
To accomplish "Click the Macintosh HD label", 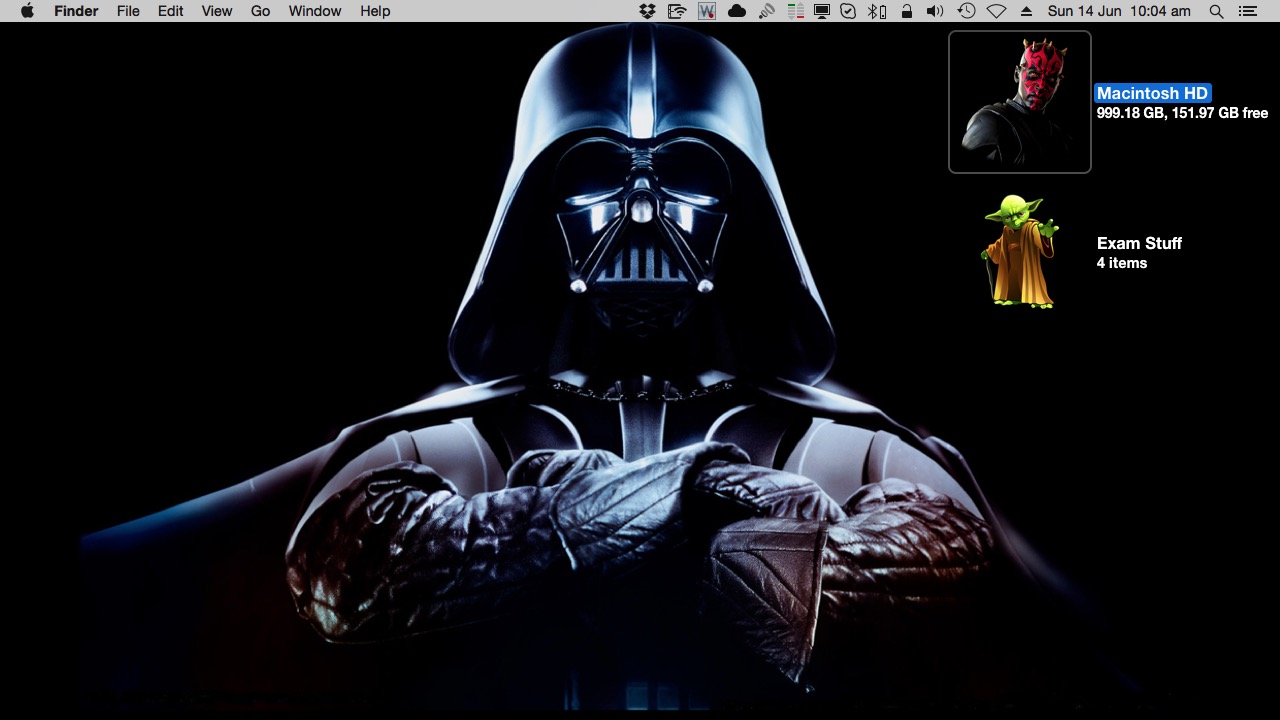I will pos(1152,93).
